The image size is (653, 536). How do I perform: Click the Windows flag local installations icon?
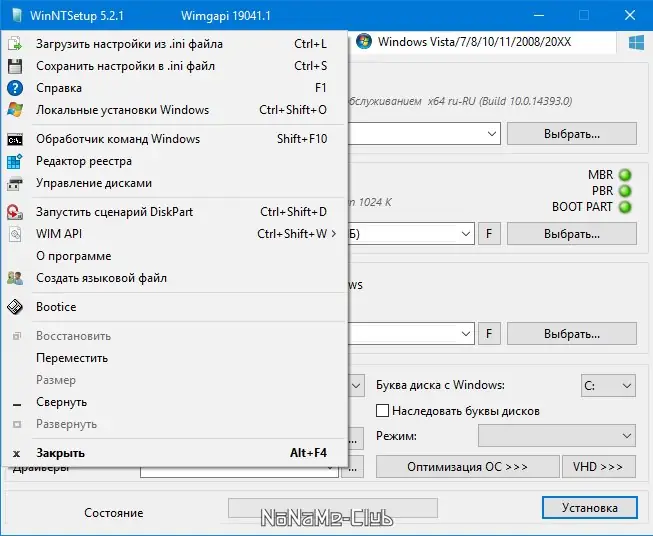pyautogui.click(x=15, y=110)
